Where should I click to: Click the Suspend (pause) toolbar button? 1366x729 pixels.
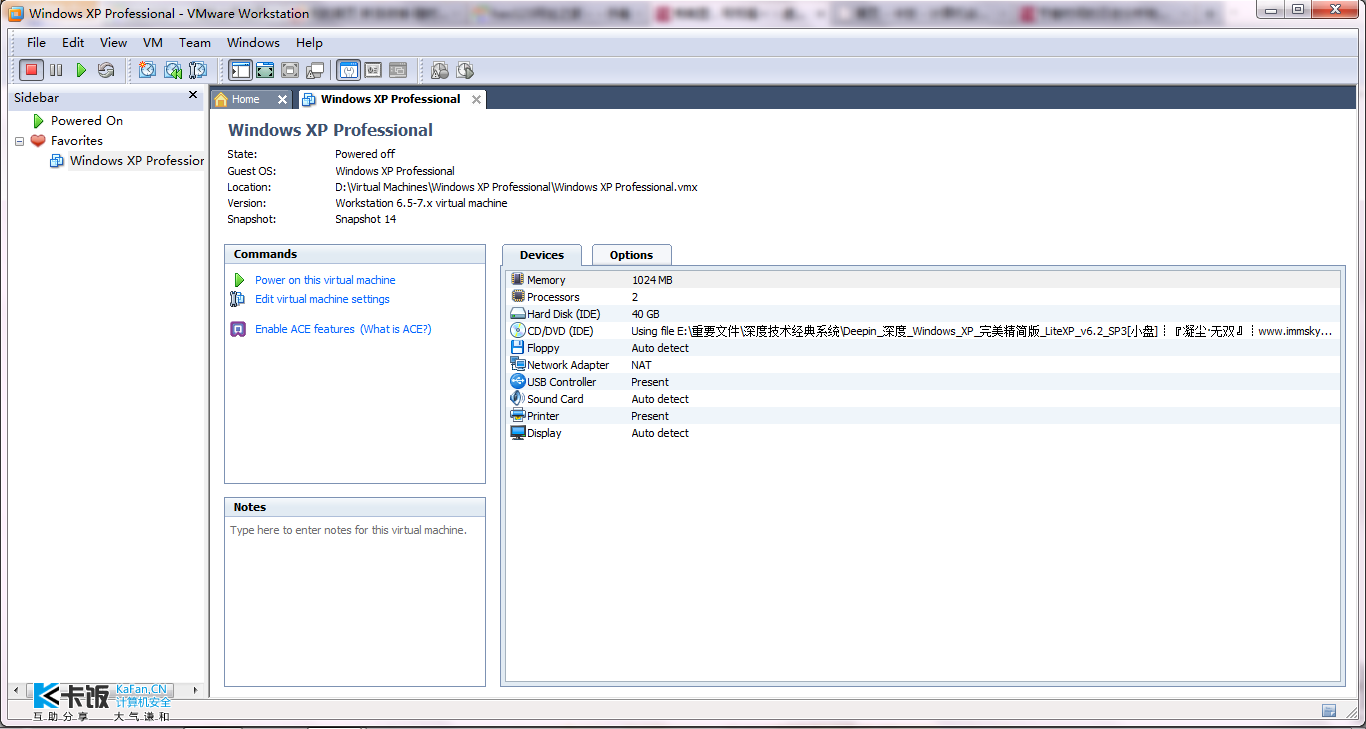(x=56, y=70)
